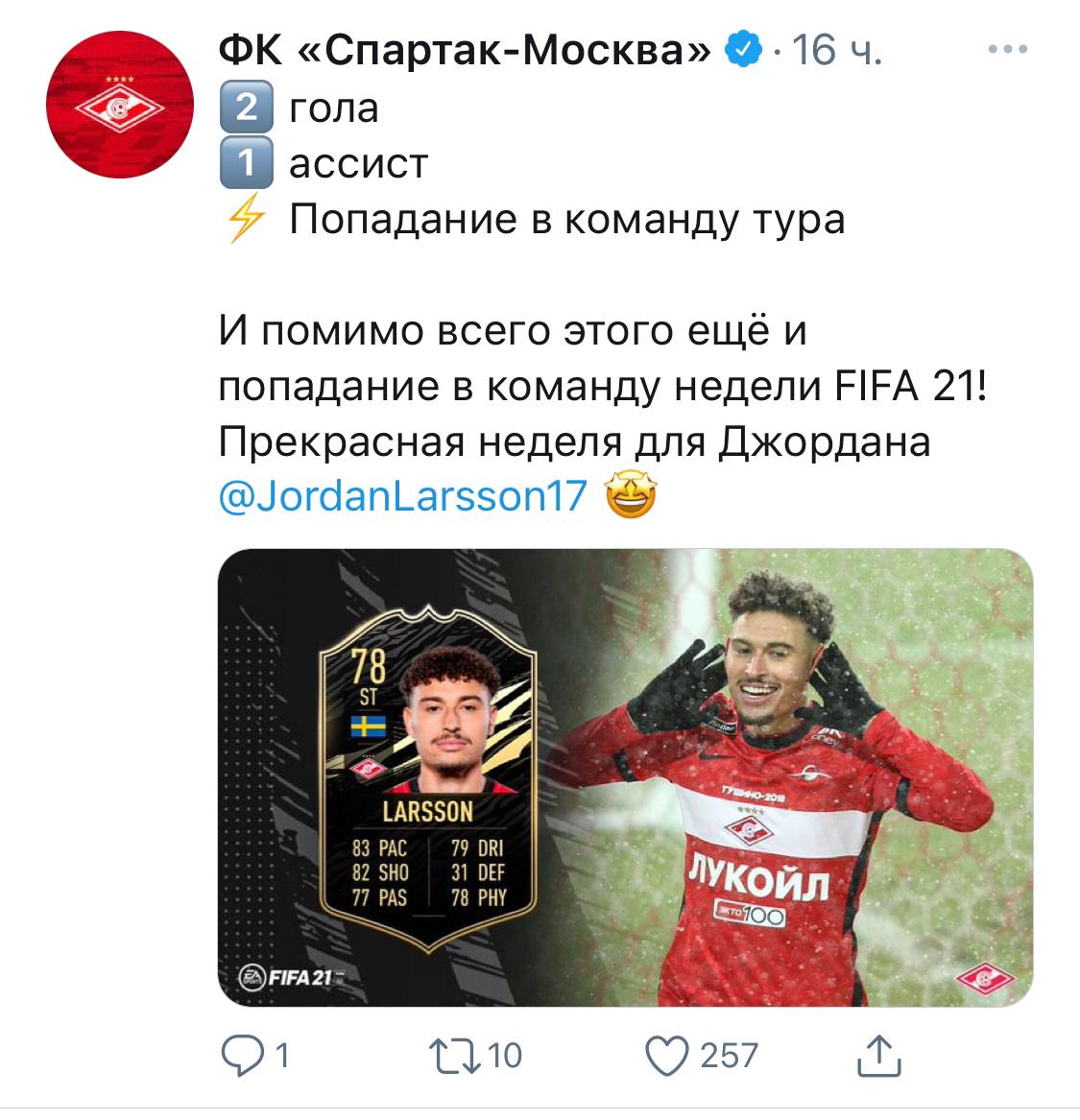Click the ФК «Спартак-Москва» account name
The height and width of the screenshot is (1120, 1080).
465,50
